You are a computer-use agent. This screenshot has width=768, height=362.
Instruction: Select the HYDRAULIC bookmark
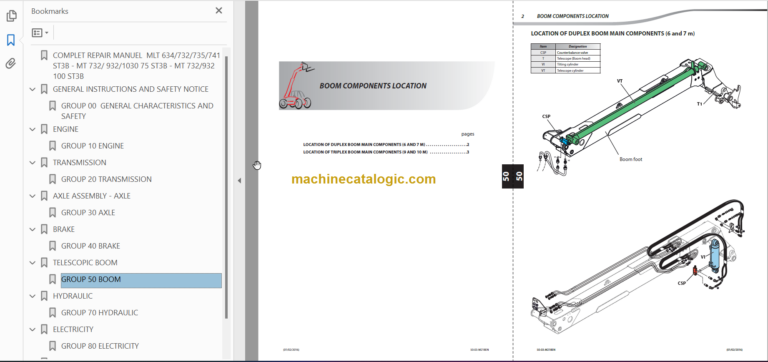click(72, 296)
